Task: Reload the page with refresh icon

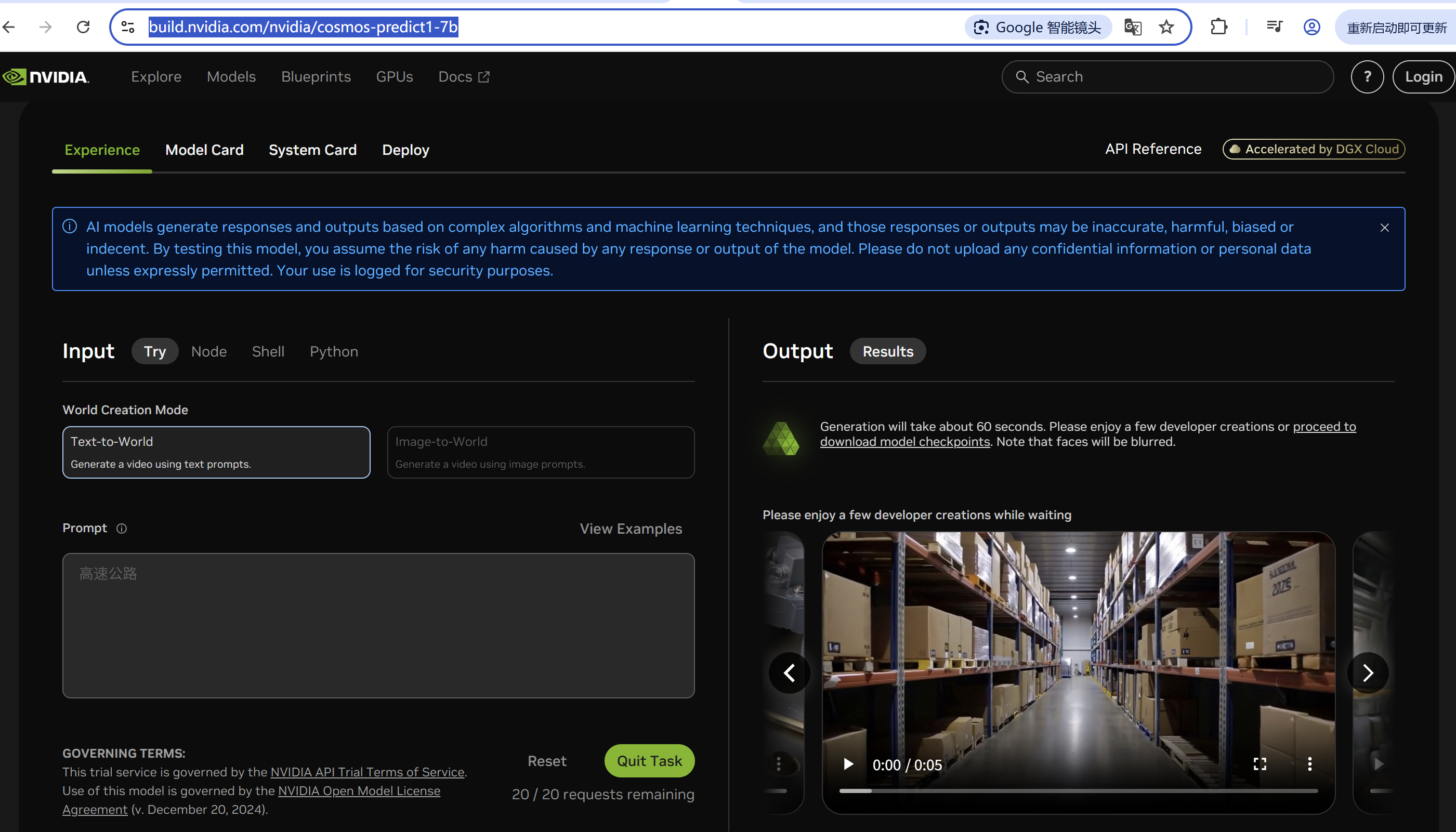Action: point(83,27)
